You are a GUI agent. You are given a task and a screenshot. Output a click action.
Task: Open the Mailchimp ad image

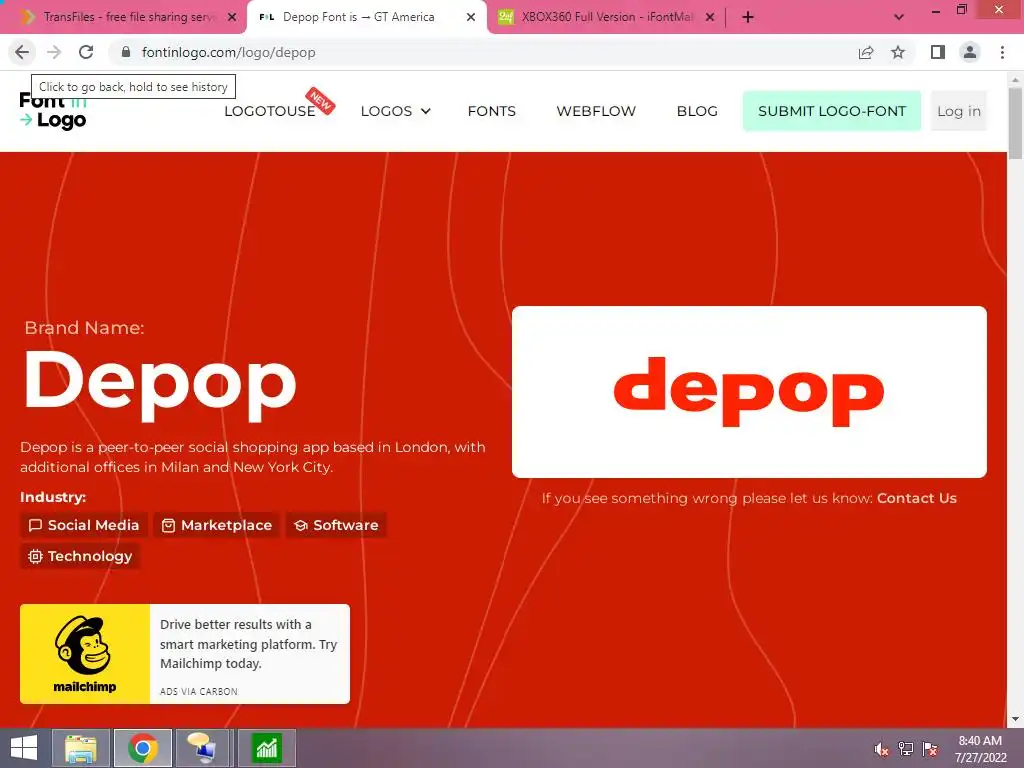85,654
